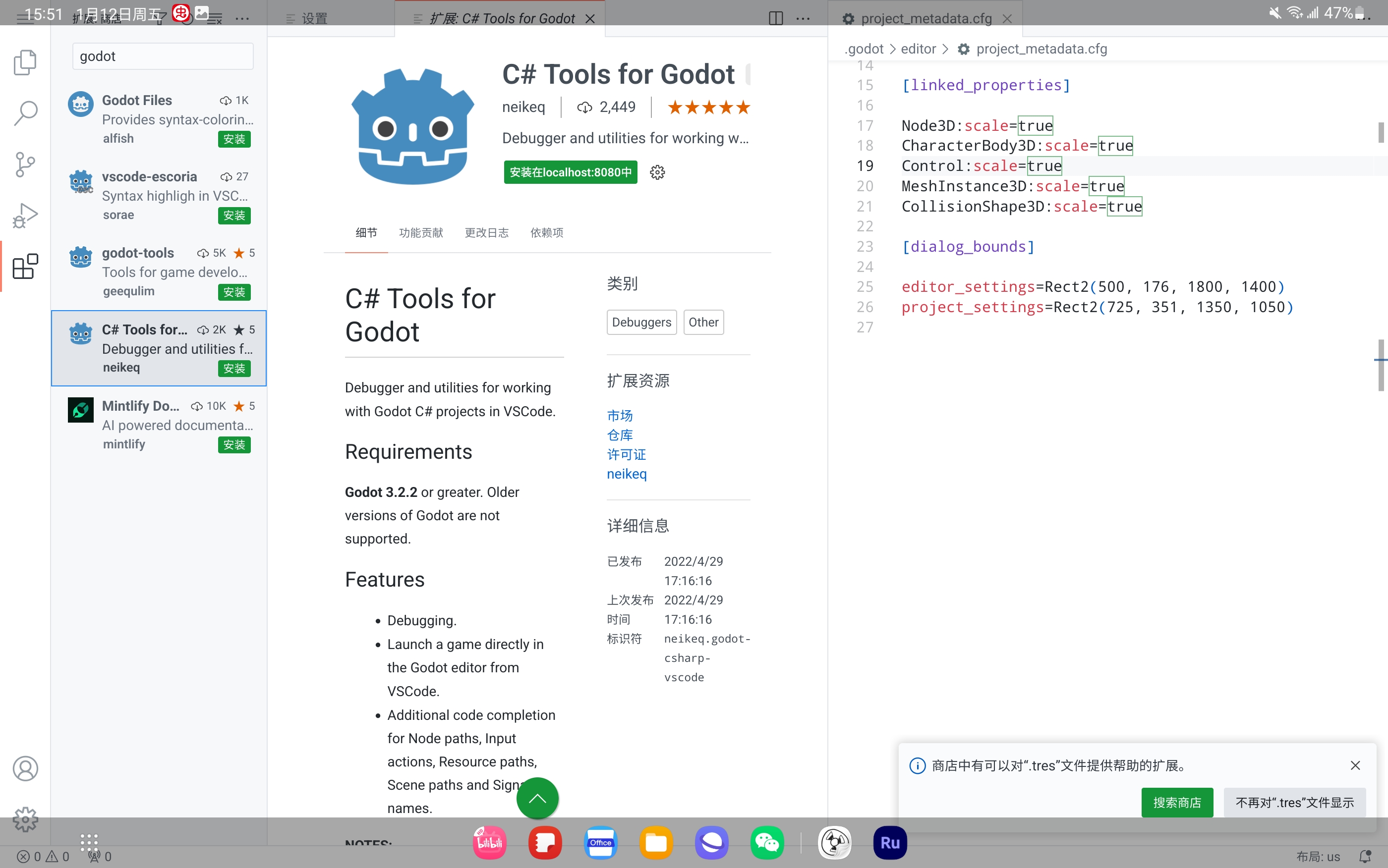The height and width of the screenshot is (868, 1388).
Task: Click the .godot breadcrumb segment
Action: (864, 49)
